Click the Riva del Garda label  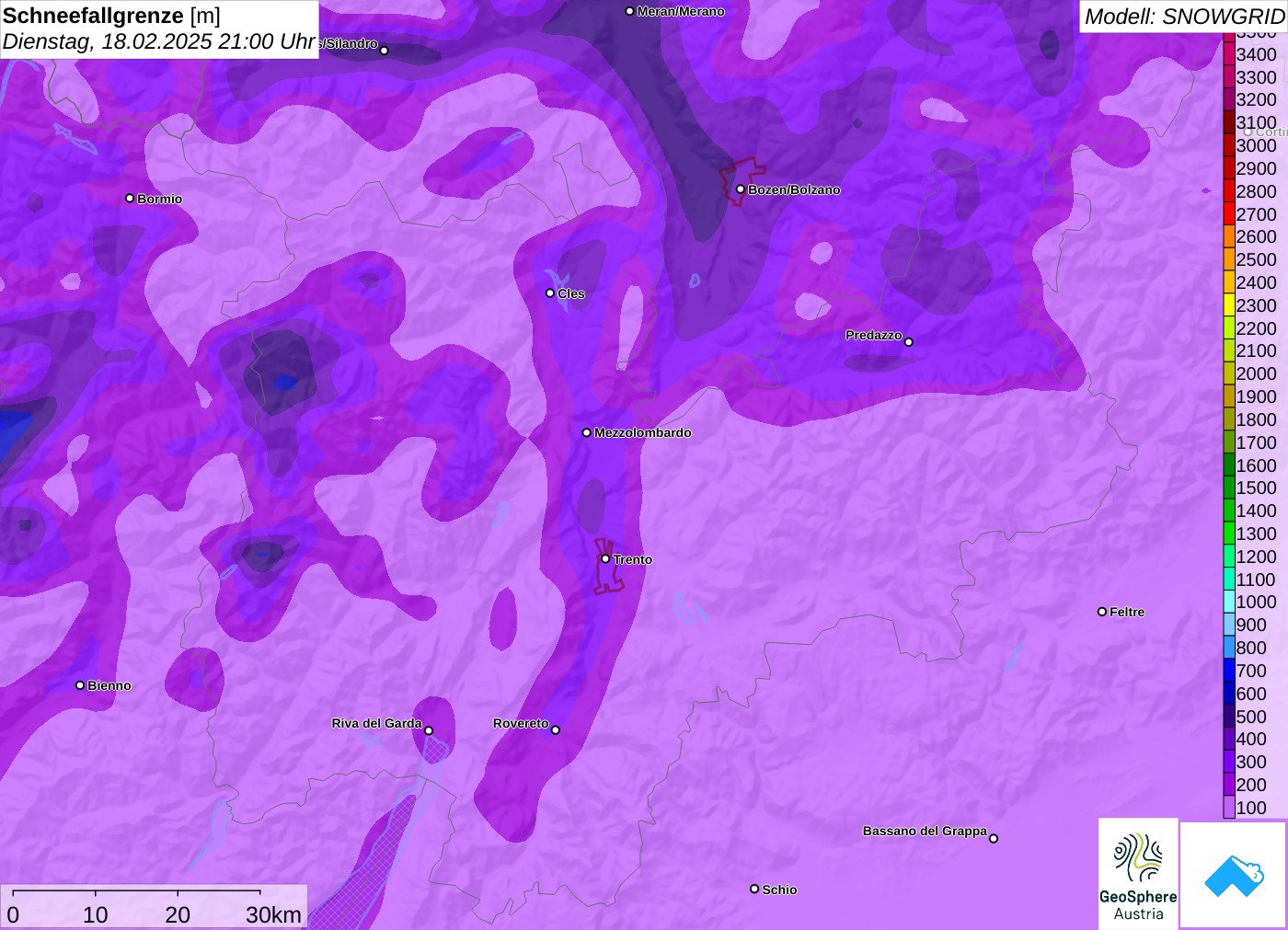[376, 723]
